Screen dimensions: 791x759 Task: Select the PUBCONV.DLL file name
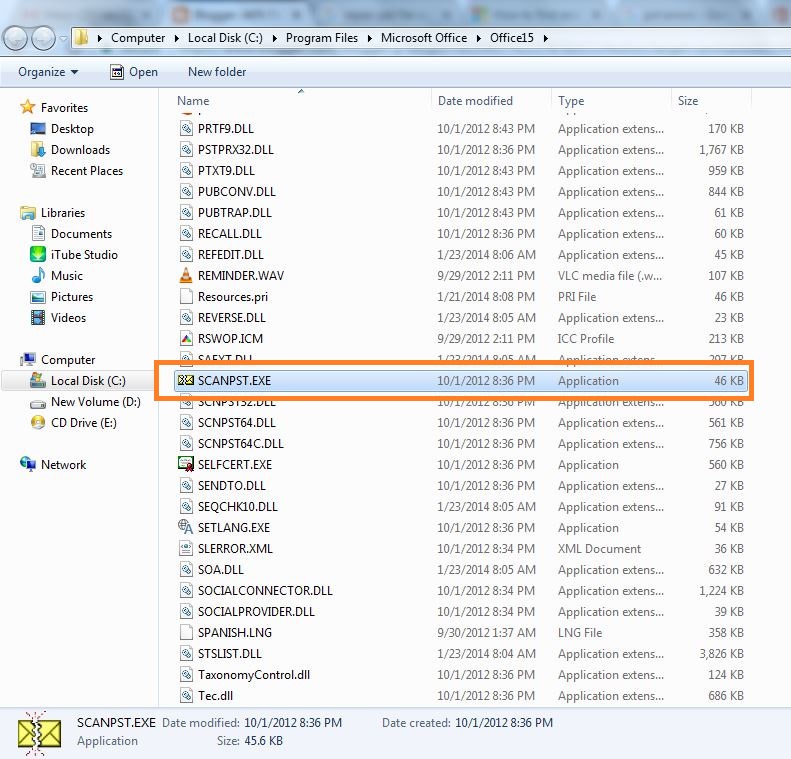[x=237, y=192]
